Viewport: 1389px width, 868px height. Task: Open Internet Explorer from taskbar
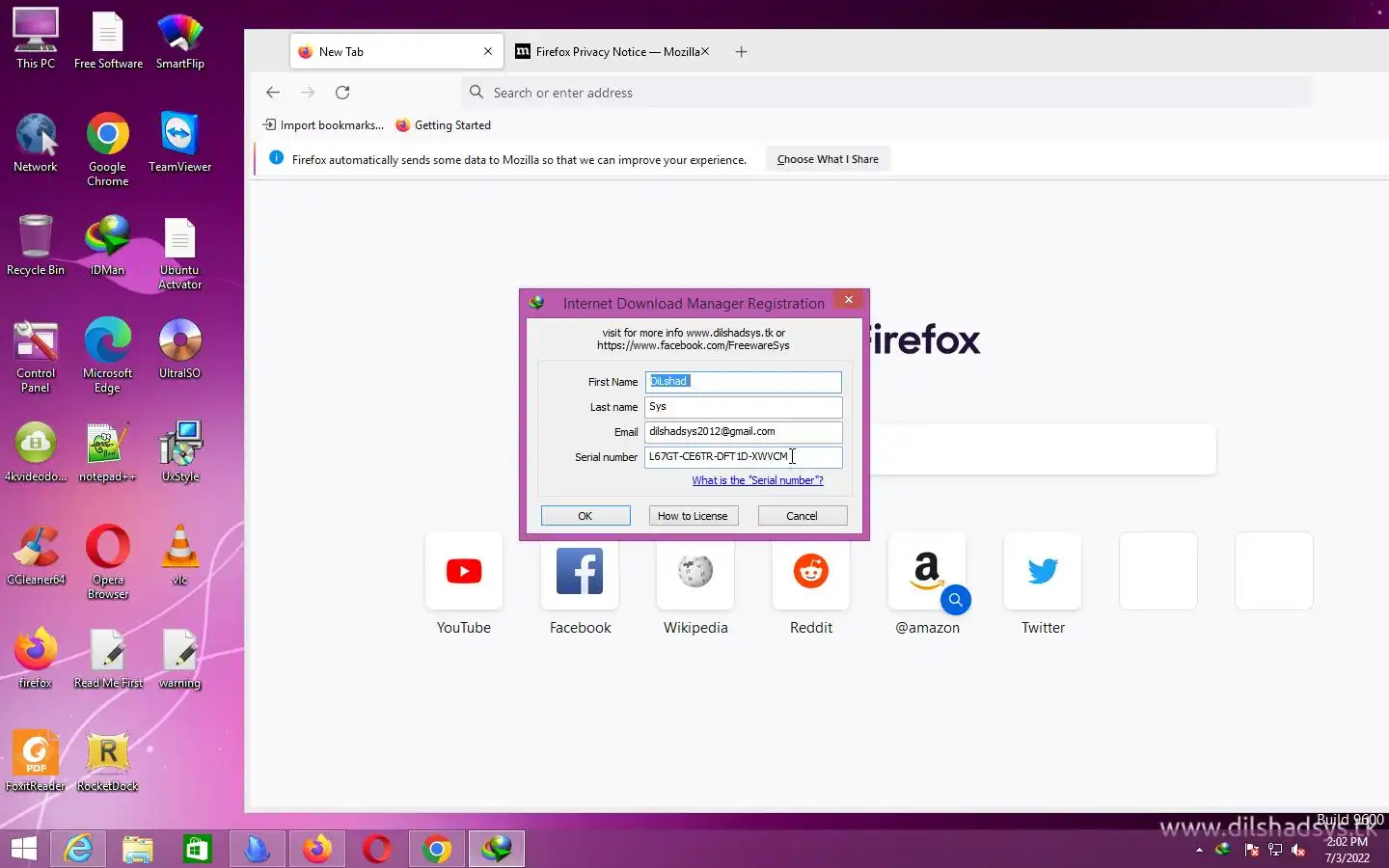point(78,849)
